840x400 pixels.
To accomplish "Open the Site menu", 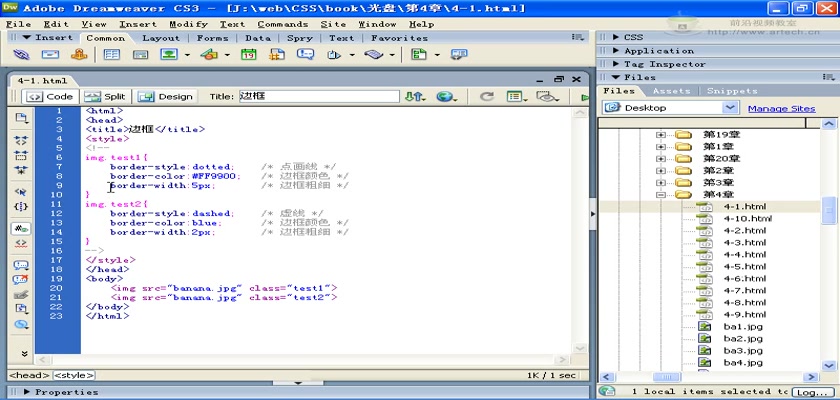I will (333, 24).
